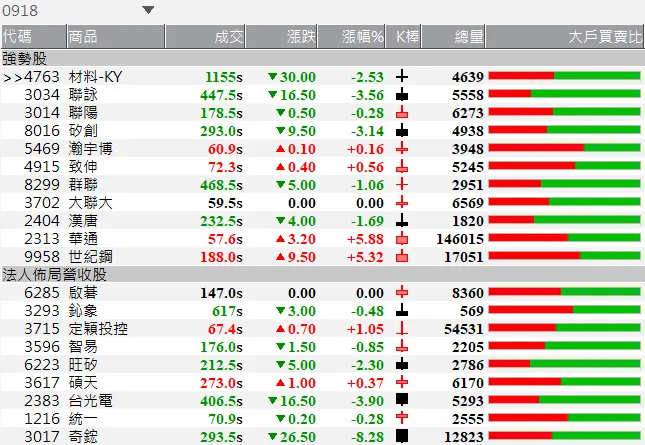The width and height of the screenshot is (645, 445).
Task: Click K-bar candle icon for 碩天
Action: coord(402,383)
